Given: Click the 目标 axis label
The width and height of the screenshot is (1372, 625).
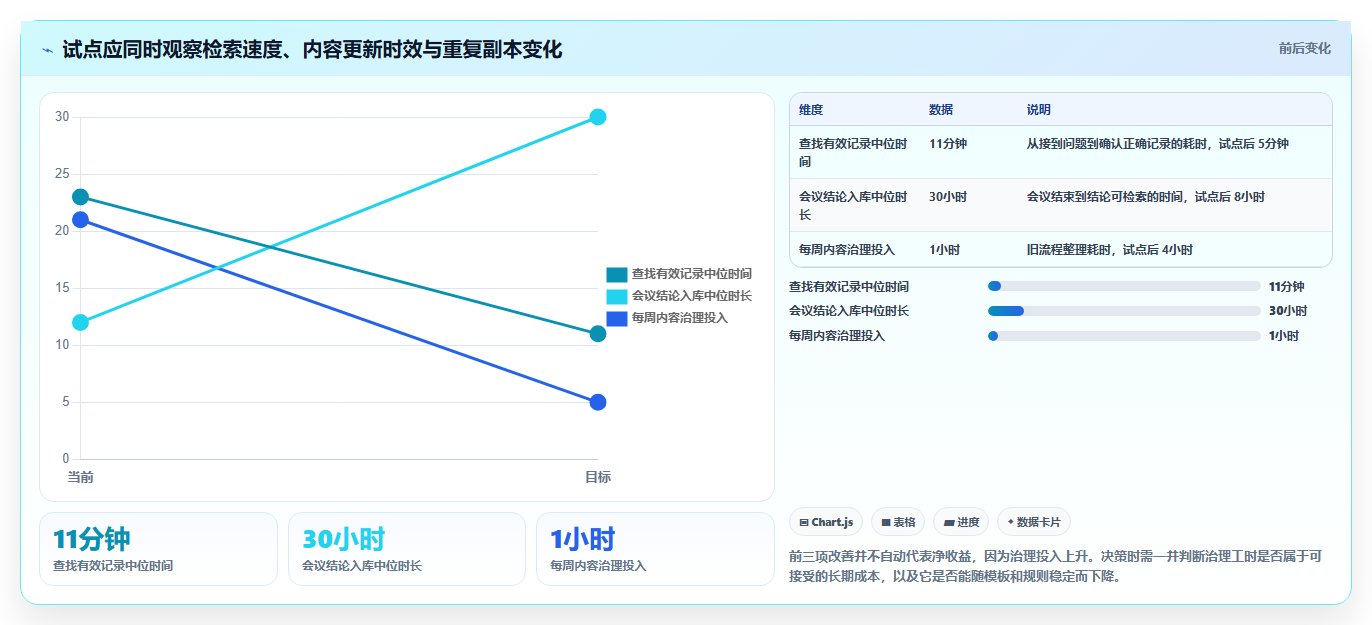Looking at the screenshot, I should click(x=598, y=477).
